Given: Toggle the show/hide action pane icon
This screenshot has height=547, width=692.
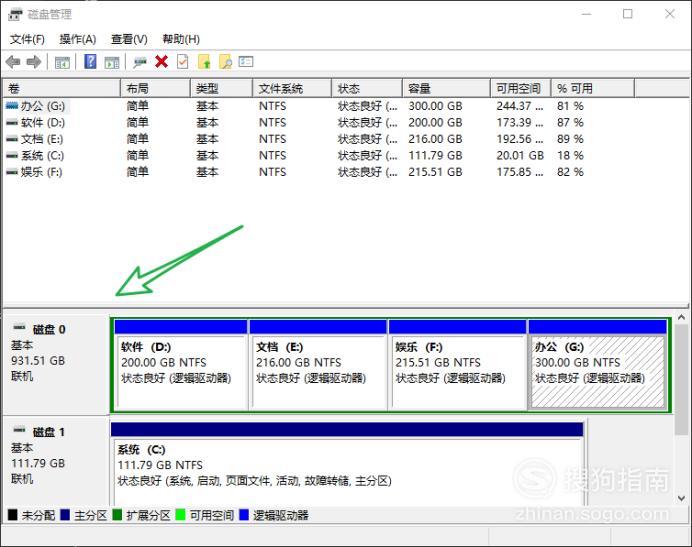Looking at the screenshot, I should pyautogui.click(x=112, y=62).
